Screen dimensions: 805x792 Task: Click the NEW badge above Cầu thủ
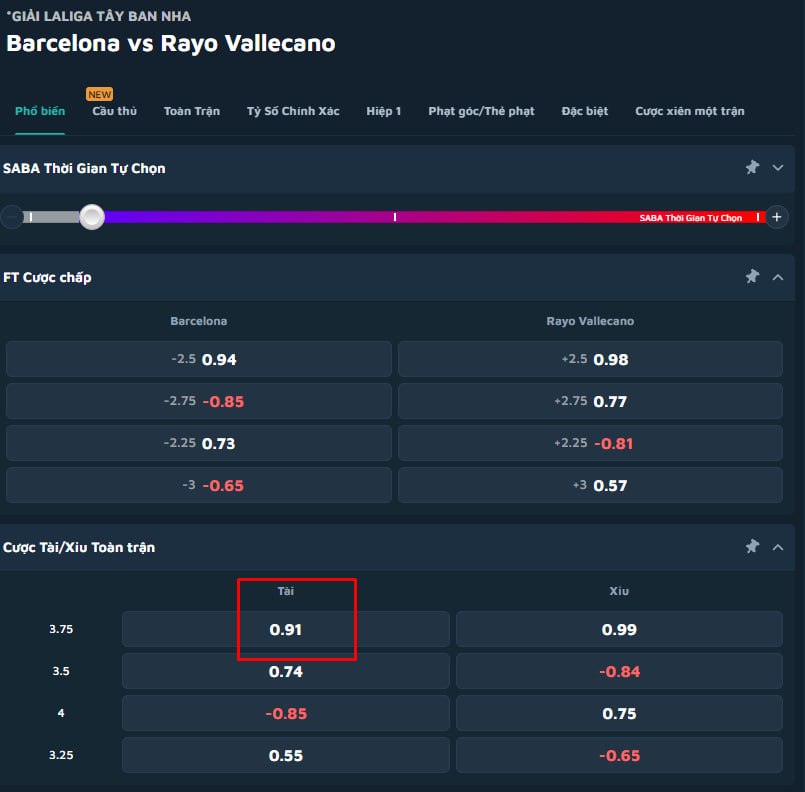[100, 94]
